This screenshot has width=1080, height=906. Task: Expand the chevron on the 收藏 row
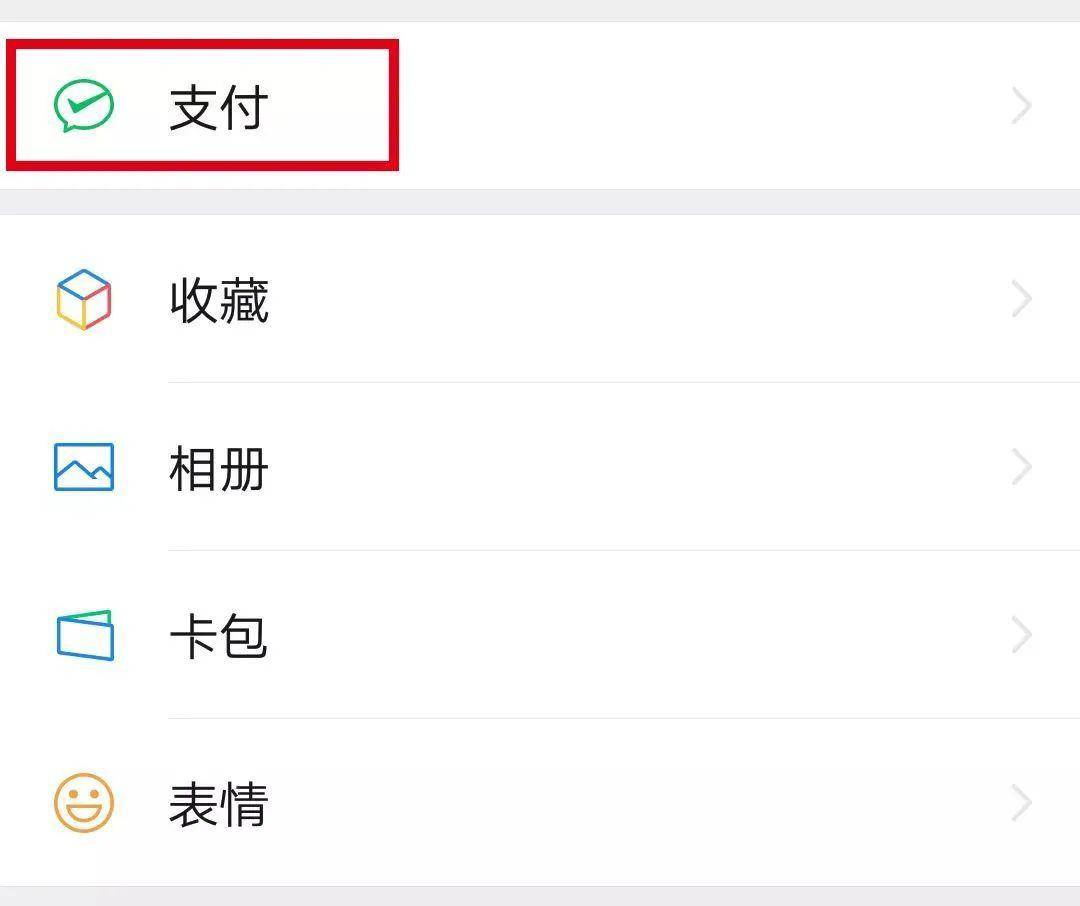(1021, 299)
